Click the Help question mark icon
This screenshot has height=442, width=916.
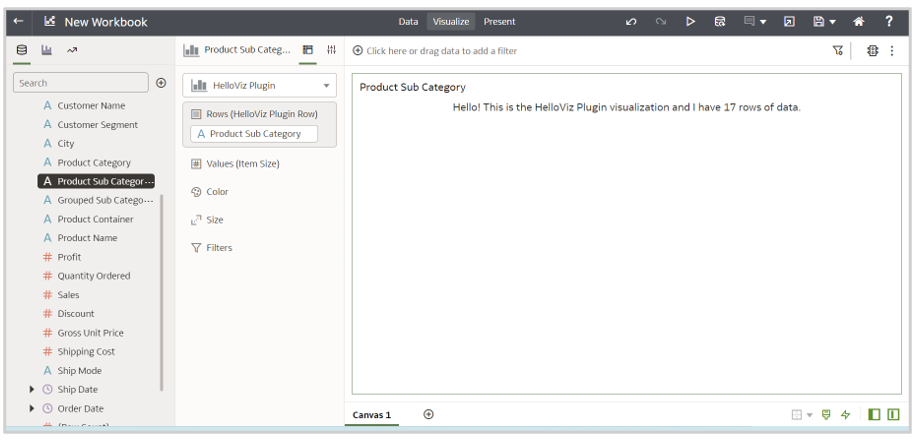pos(889,22)
